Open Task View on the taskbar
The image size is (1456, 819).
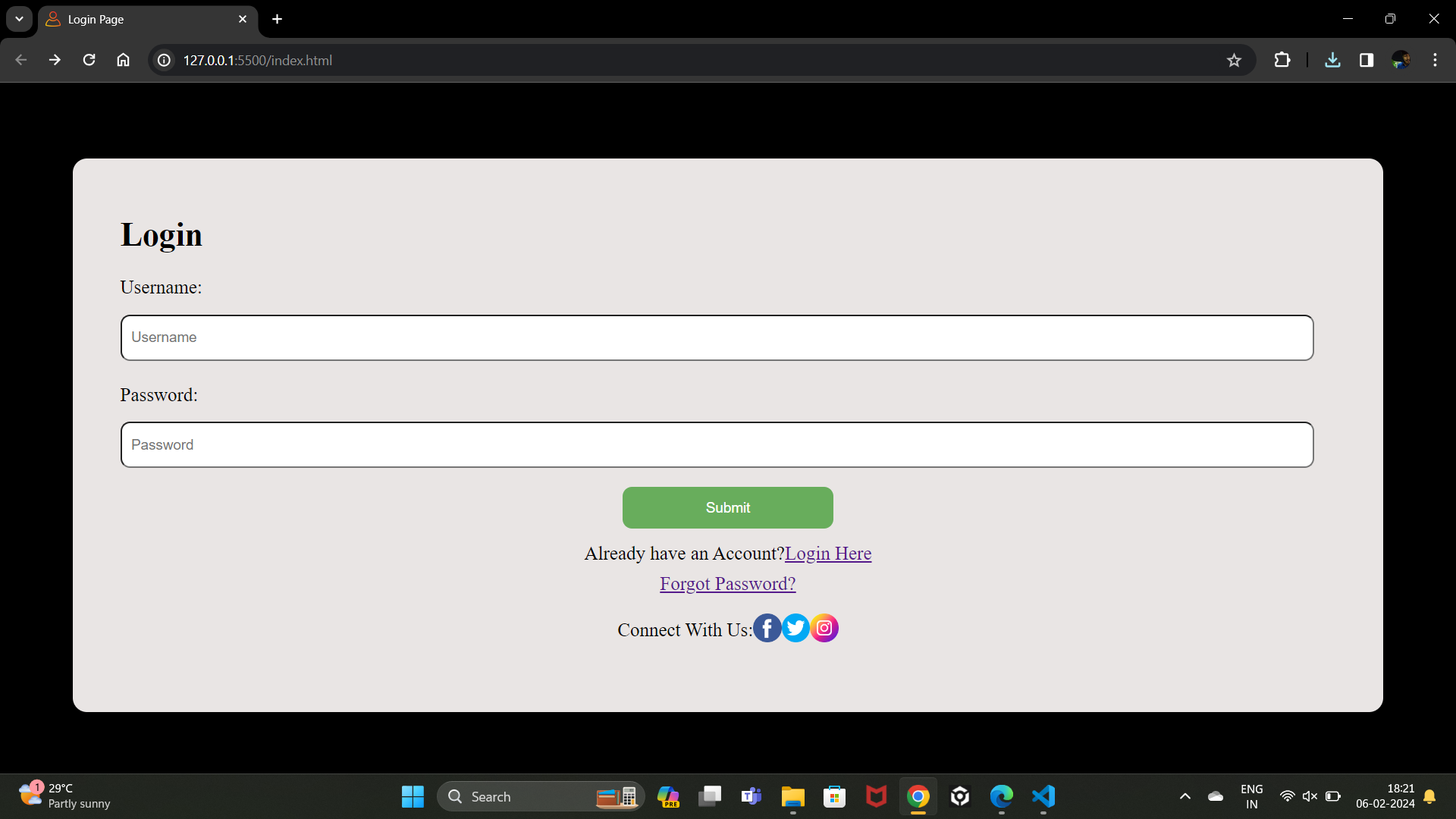click(710, 796)
